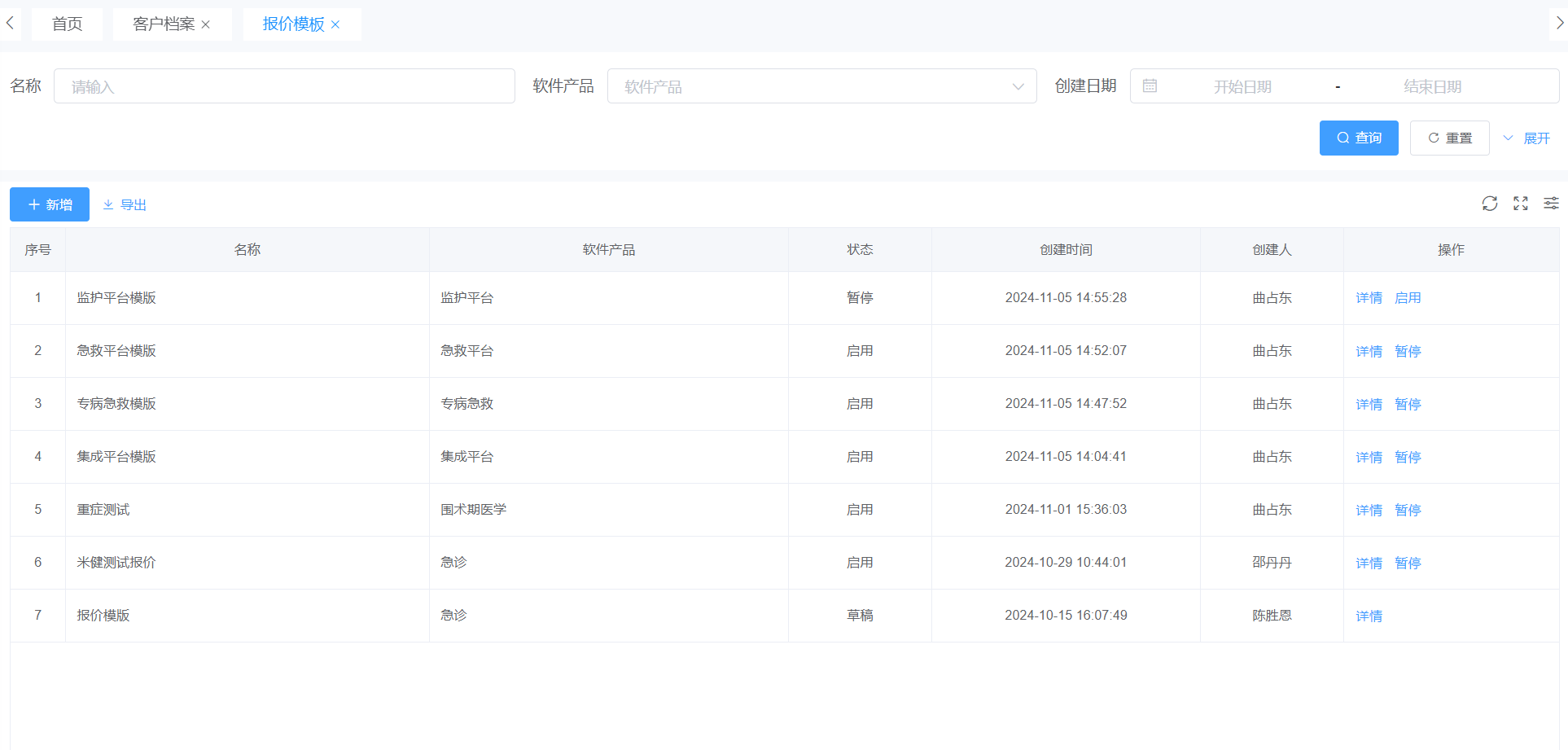1568x750 pixels.
Task: Export data with 导出 link
Action: 125,204
